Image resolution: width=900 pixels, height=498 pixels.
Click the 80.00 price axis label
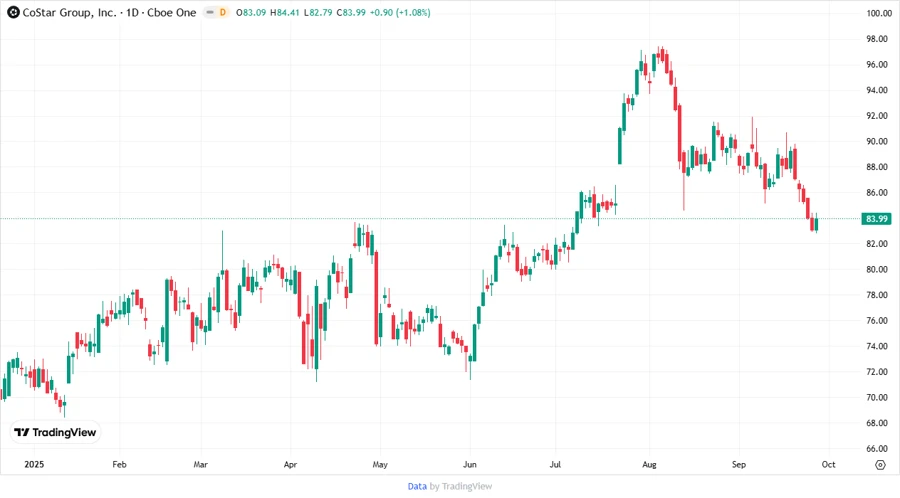[876, 269]
